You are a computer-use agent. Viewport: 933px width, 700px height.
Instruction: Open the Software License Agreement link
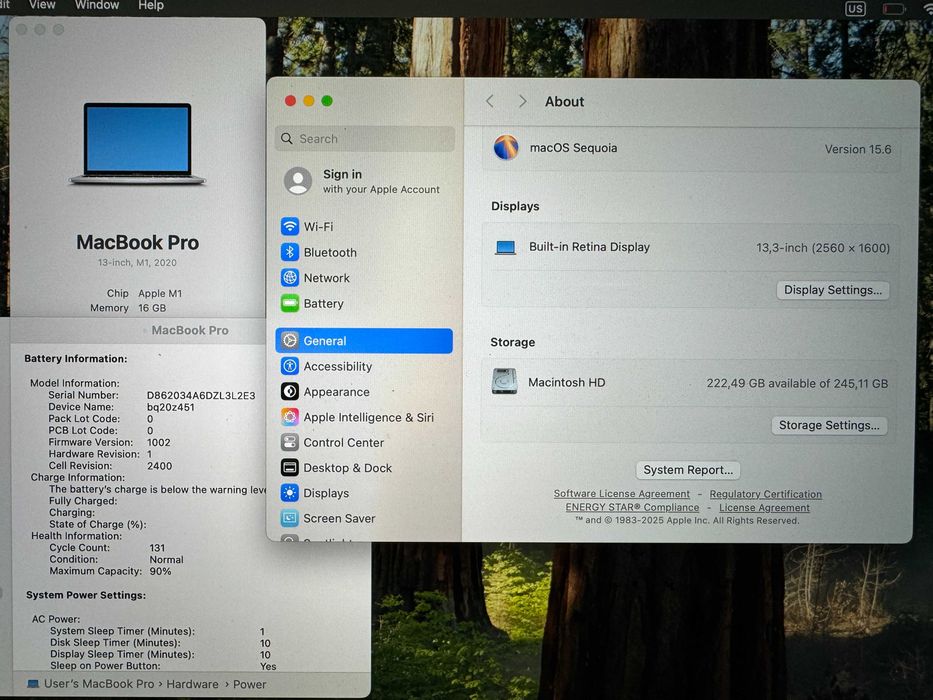(622, 493)
